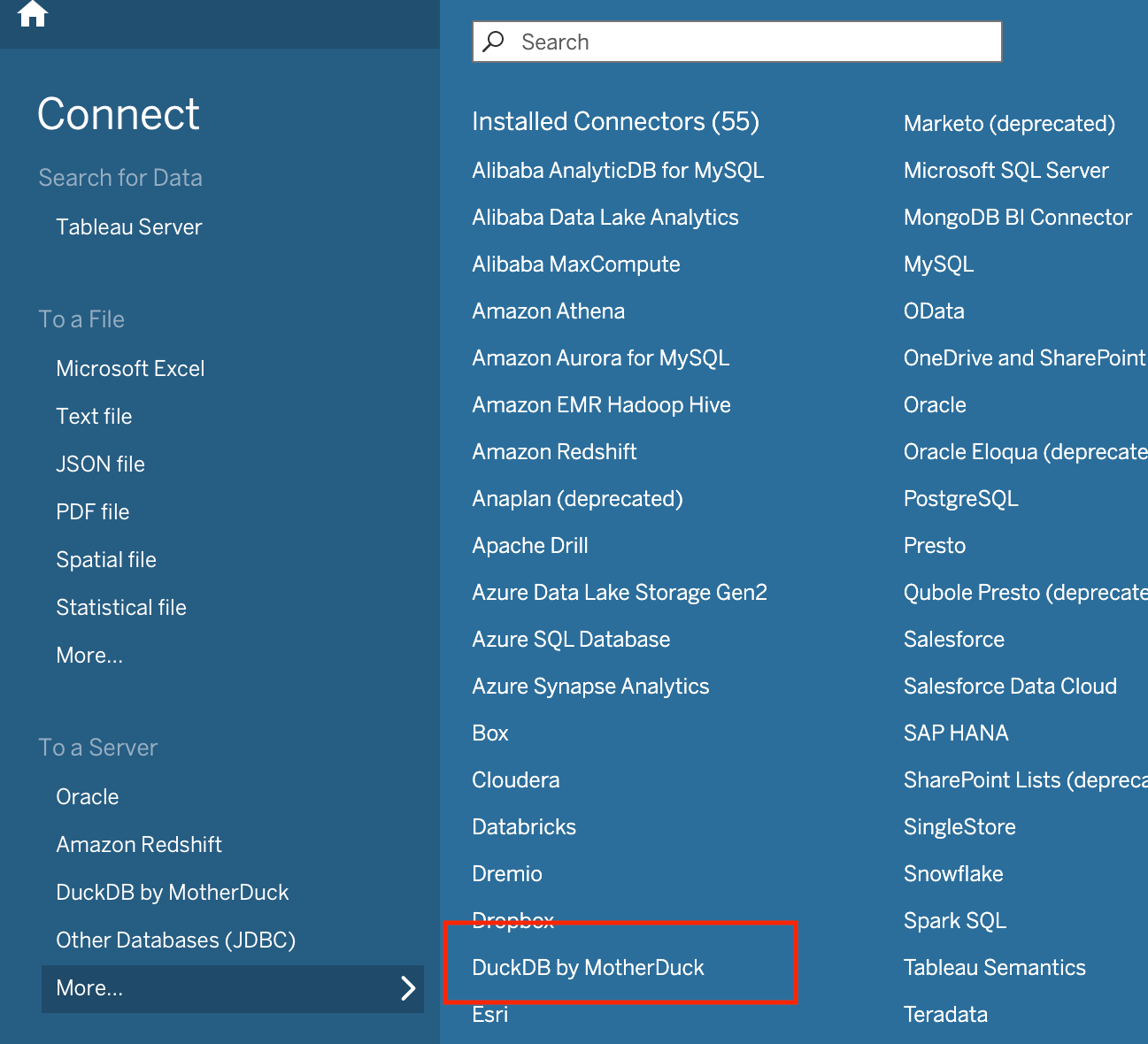
Task: Select Qubole Presto connector
Action: click(1026, 593)
